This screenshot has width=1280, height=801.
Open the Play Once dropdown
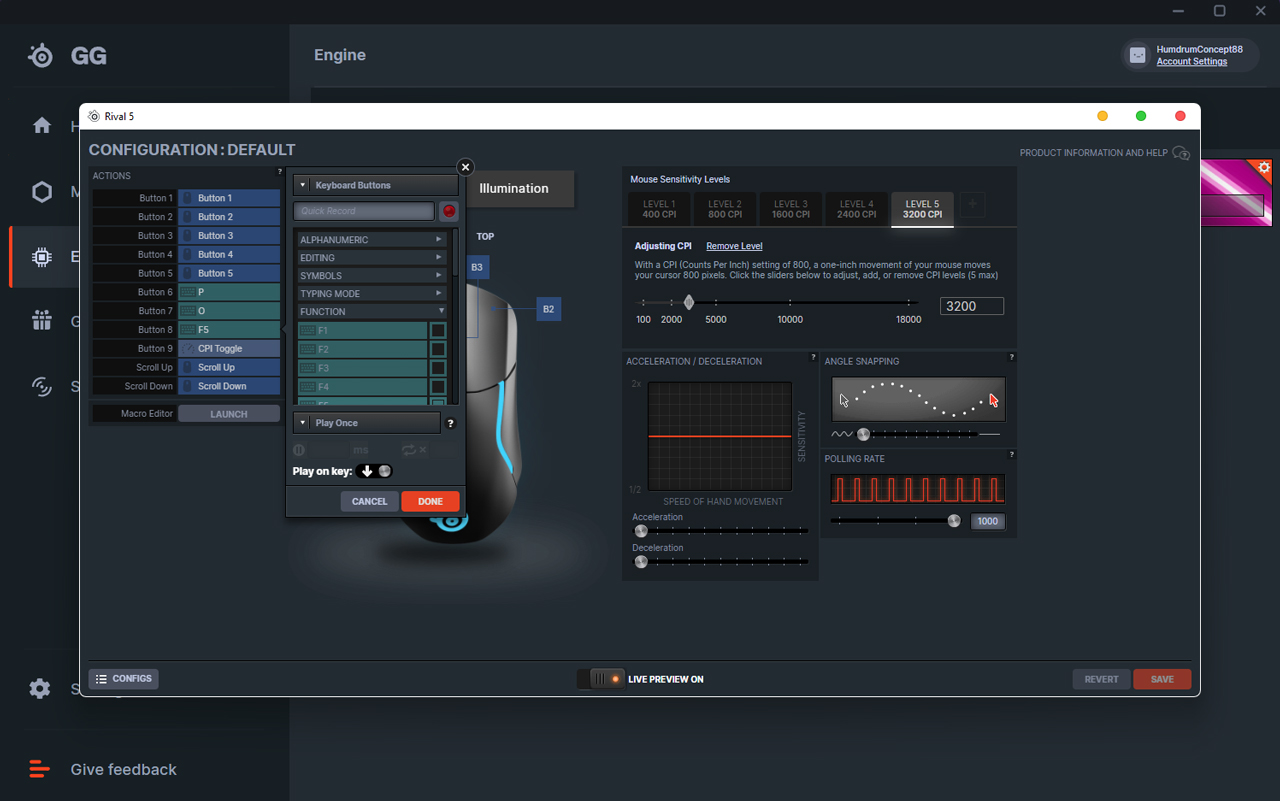point(366,423)
